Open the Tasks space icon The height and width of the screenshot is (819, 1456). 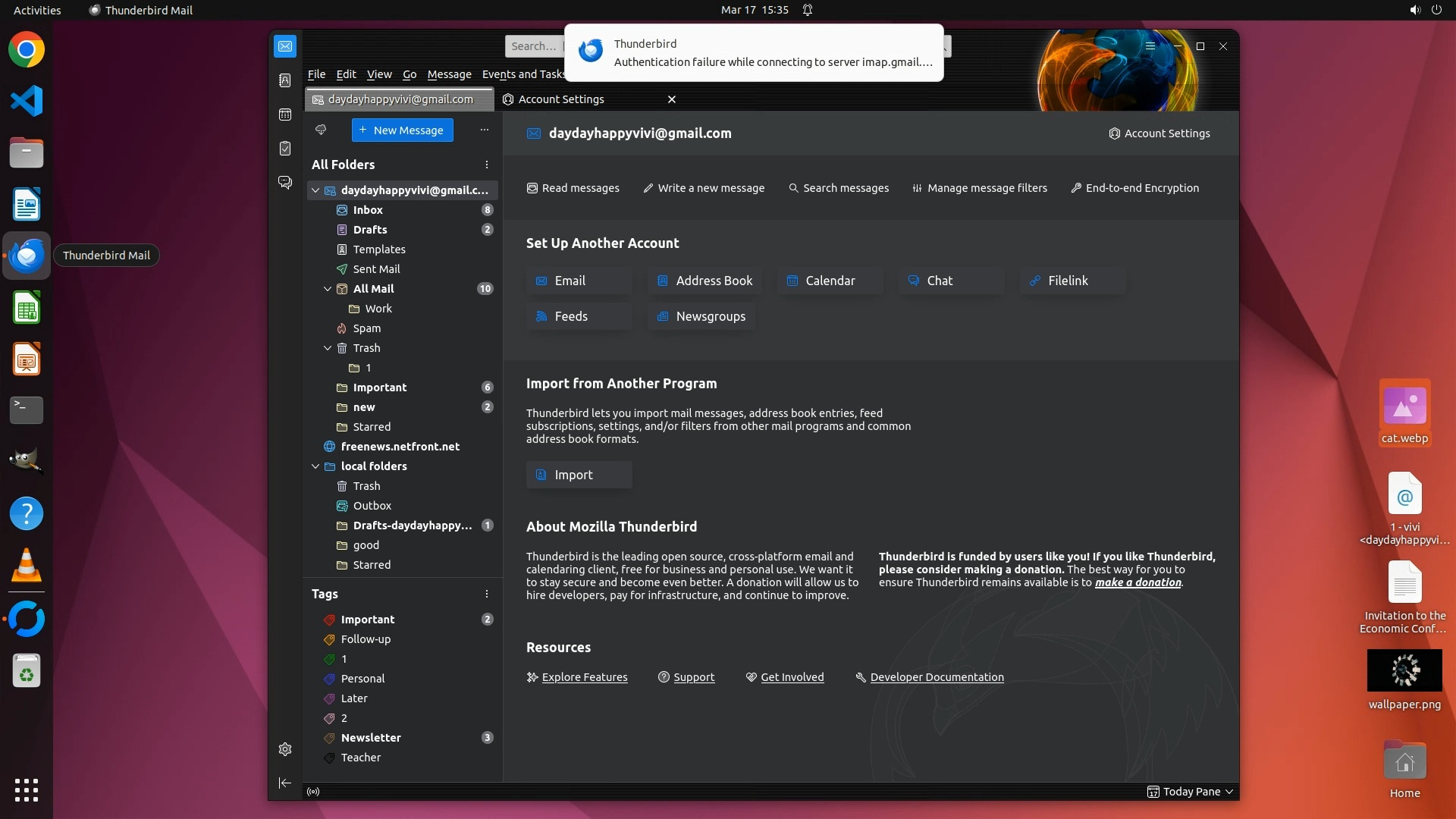(285, 149)
